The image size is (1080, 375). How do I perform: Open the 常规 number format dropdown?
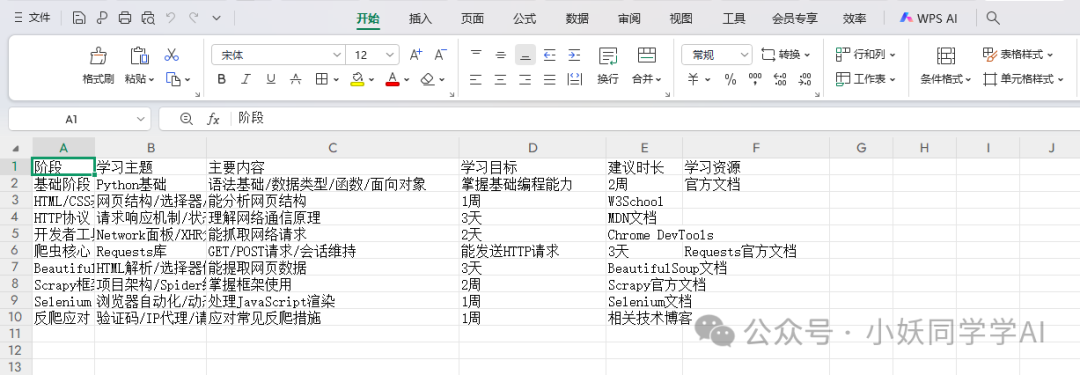(717, 54)
